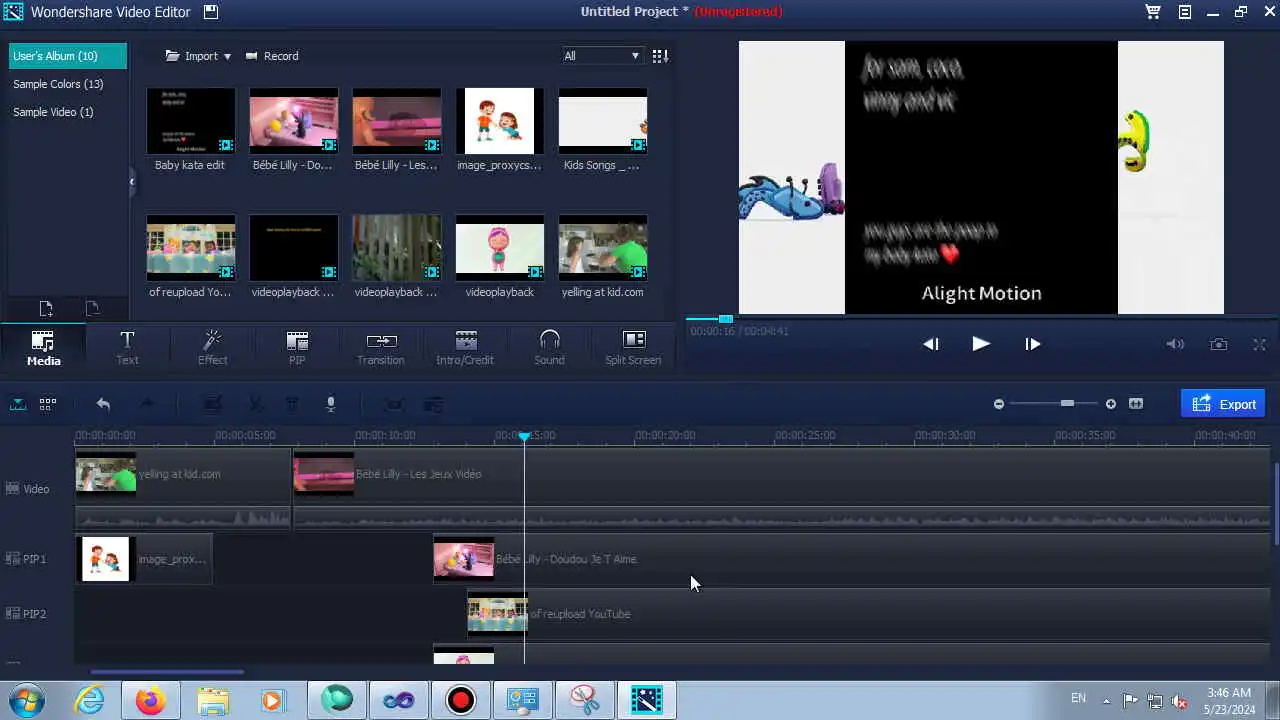
Task: Step to the previous frame
Action: 930,344
